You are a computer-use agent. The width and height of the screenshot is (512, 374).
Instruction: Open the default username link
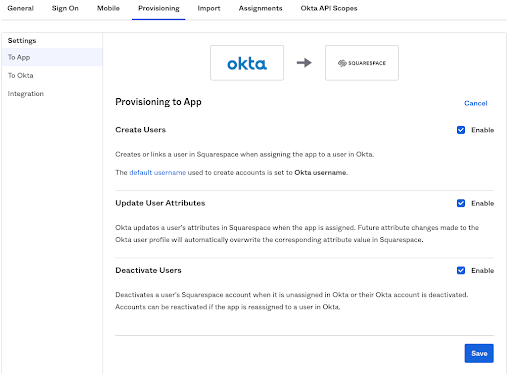158,172
